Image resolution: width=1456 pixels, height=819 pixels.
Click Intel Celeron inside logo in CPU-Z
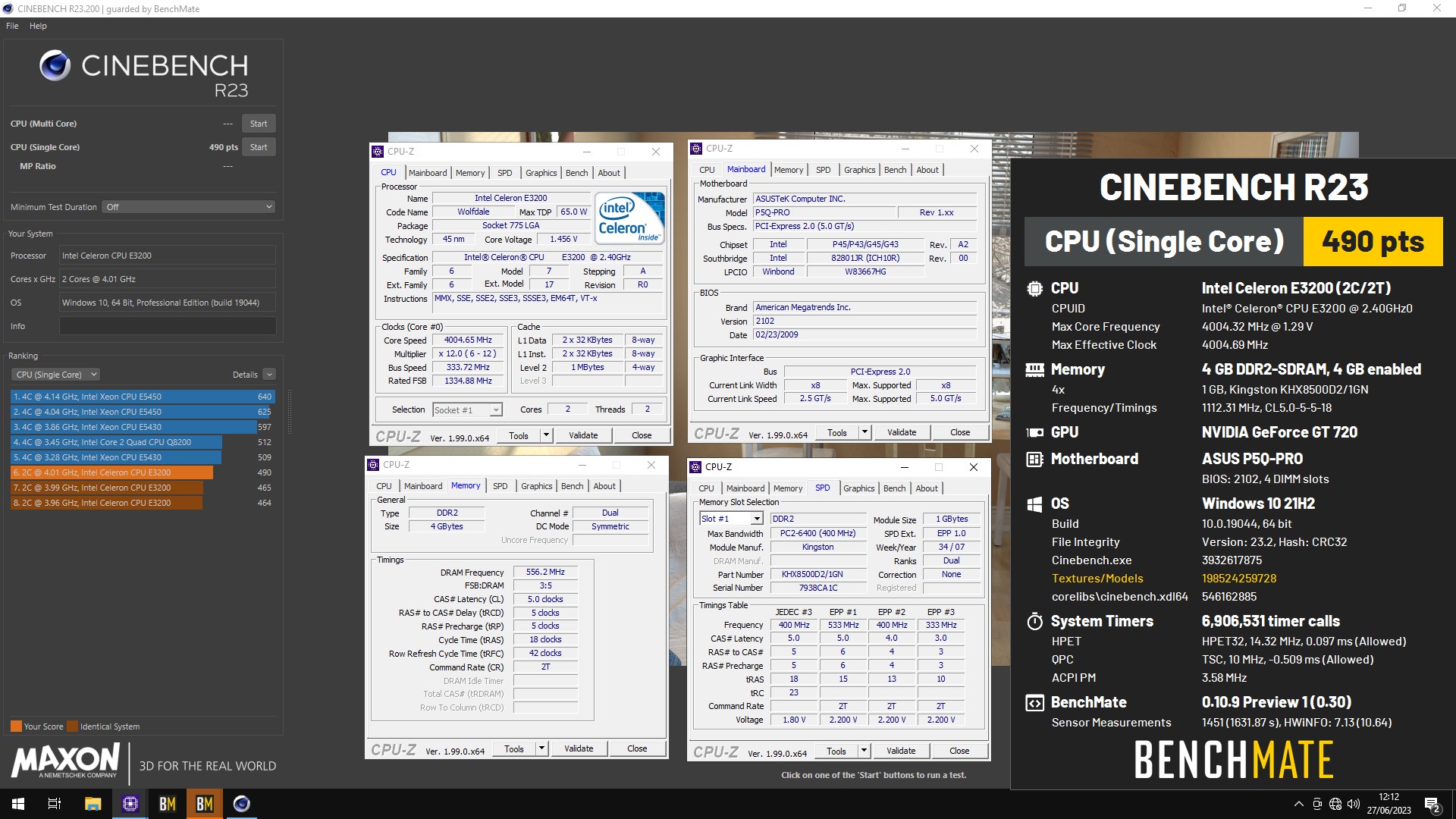tap(630, 218)
